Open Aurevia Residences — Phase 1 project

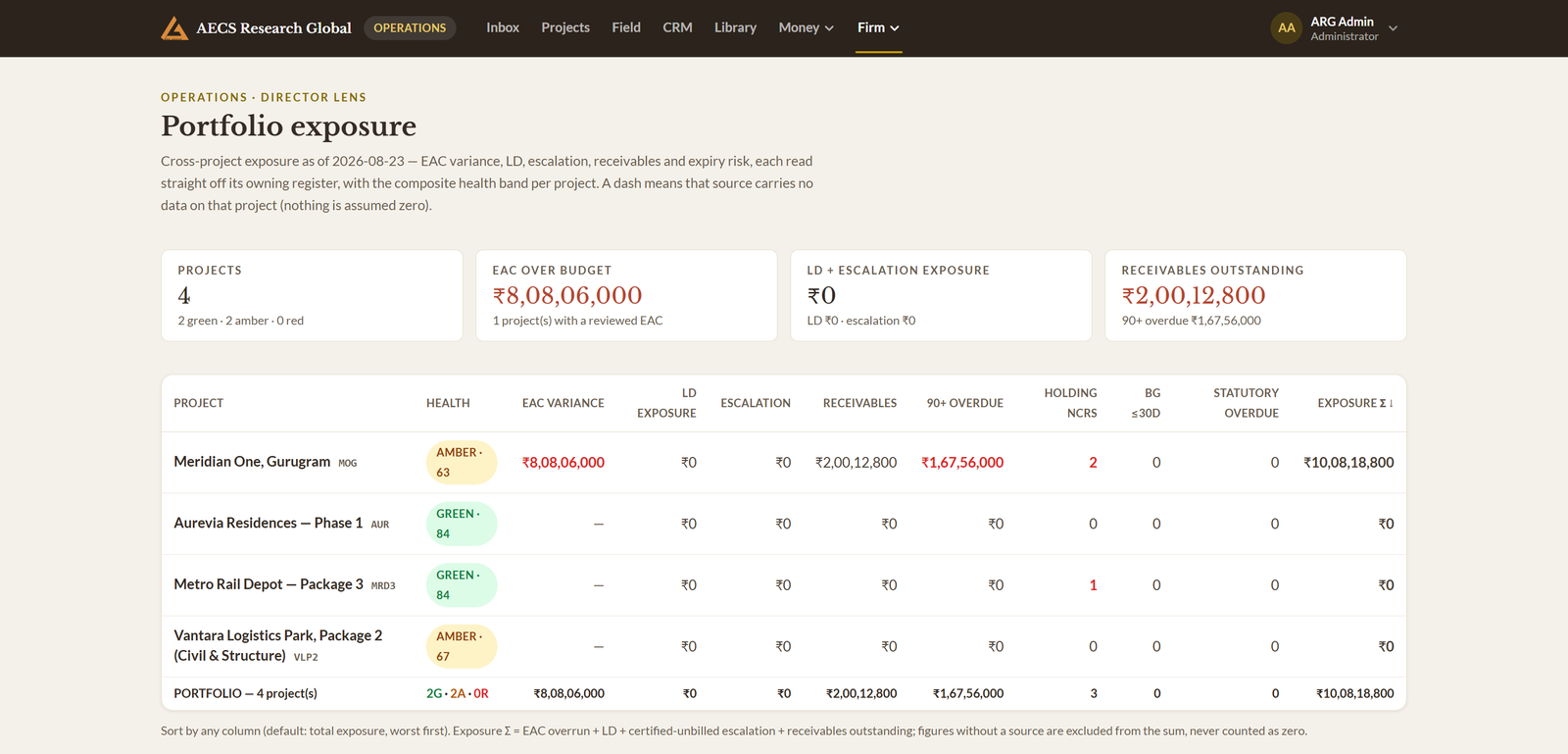pyautogui.click(x=269, y=524)
